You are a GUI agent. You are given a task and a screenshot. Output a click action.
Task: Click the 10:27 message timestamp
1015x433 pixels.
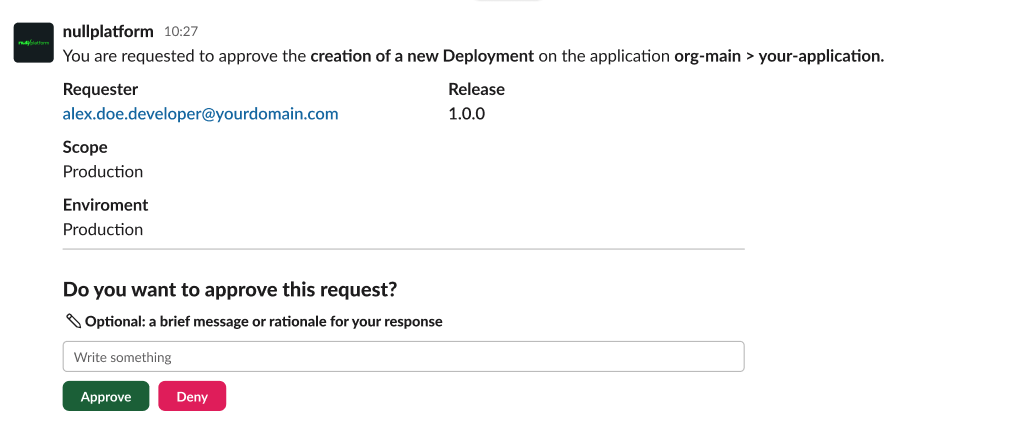coord(181,31)
